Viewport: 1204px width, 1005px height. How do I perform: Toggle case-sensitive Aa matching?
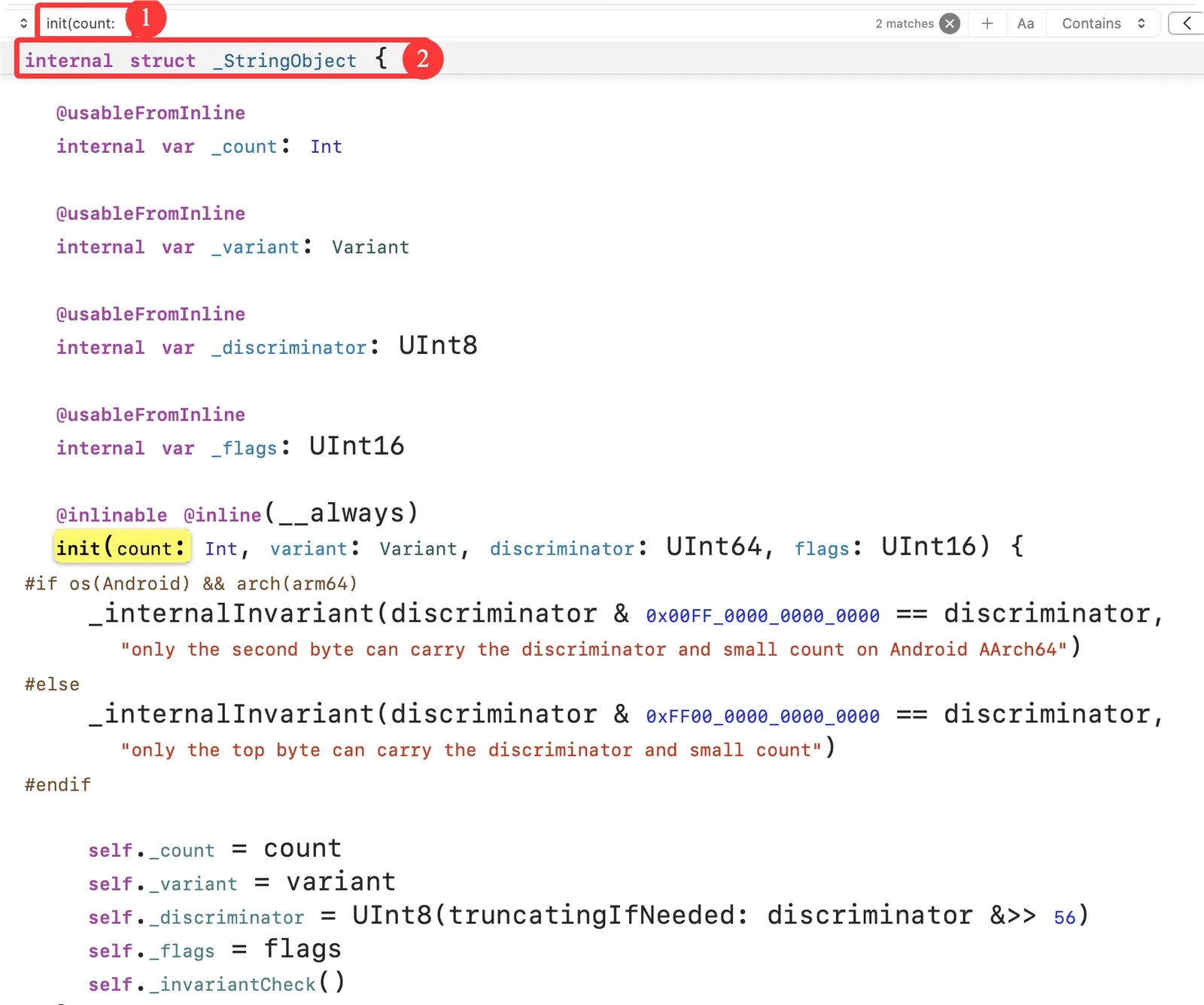click(x=1025, y=23)
